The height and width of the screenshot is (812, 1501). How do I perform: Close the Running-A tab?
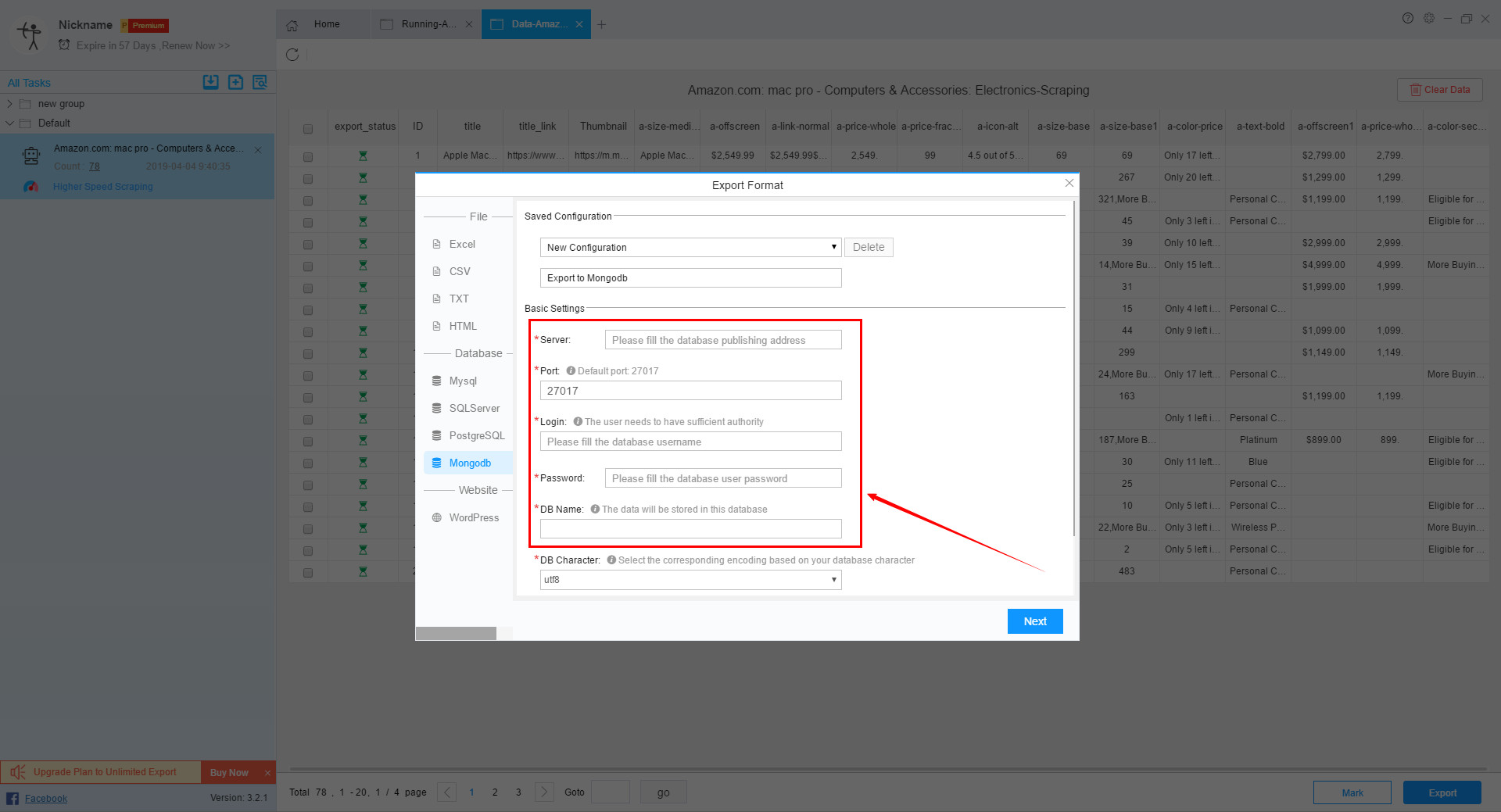click(469, 24)
